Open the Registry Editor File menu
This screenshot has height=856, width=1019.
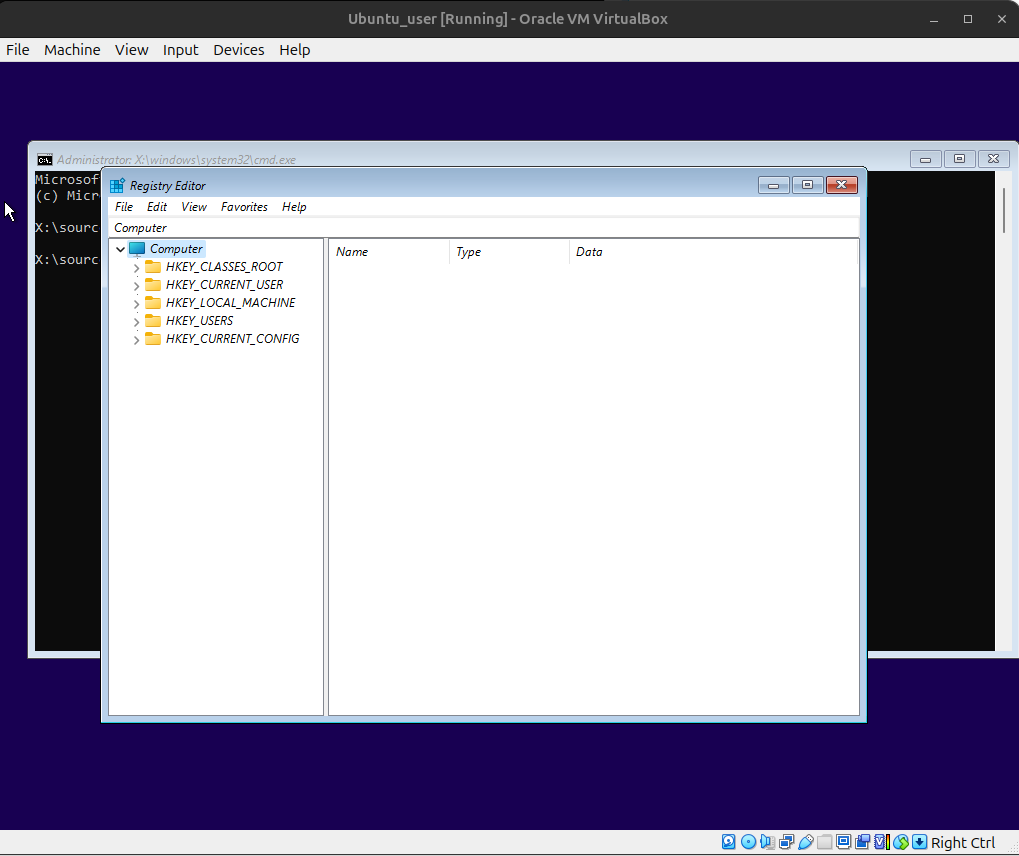coord(123,207)
